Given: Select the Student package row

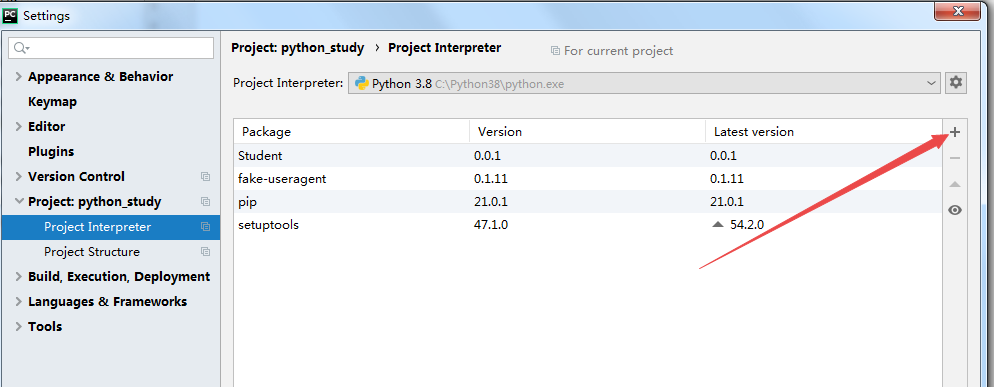Looking at the screenshot, I should tap(588, 155).
